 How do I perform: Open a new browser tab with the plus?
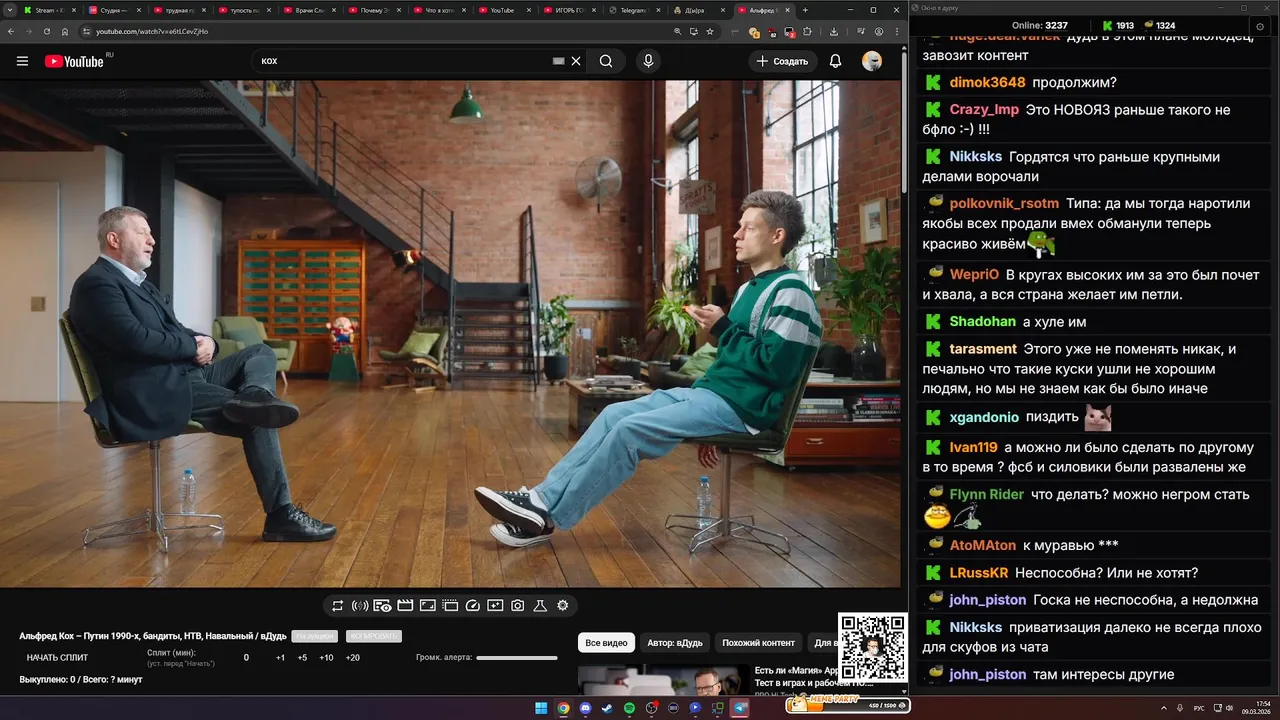(x=805, y=10)
